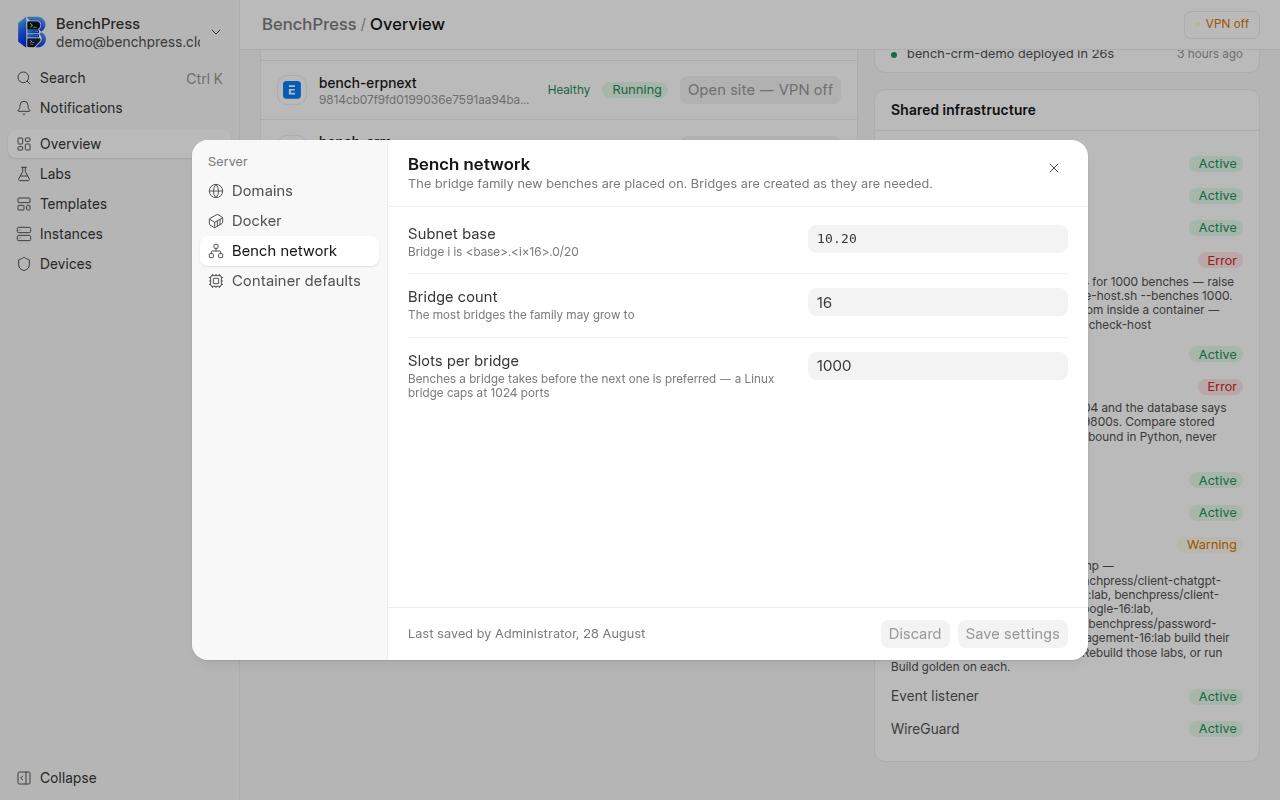1280x800 pixels.
Task: Open Overview in the sidebar
Action: (119, 144)
